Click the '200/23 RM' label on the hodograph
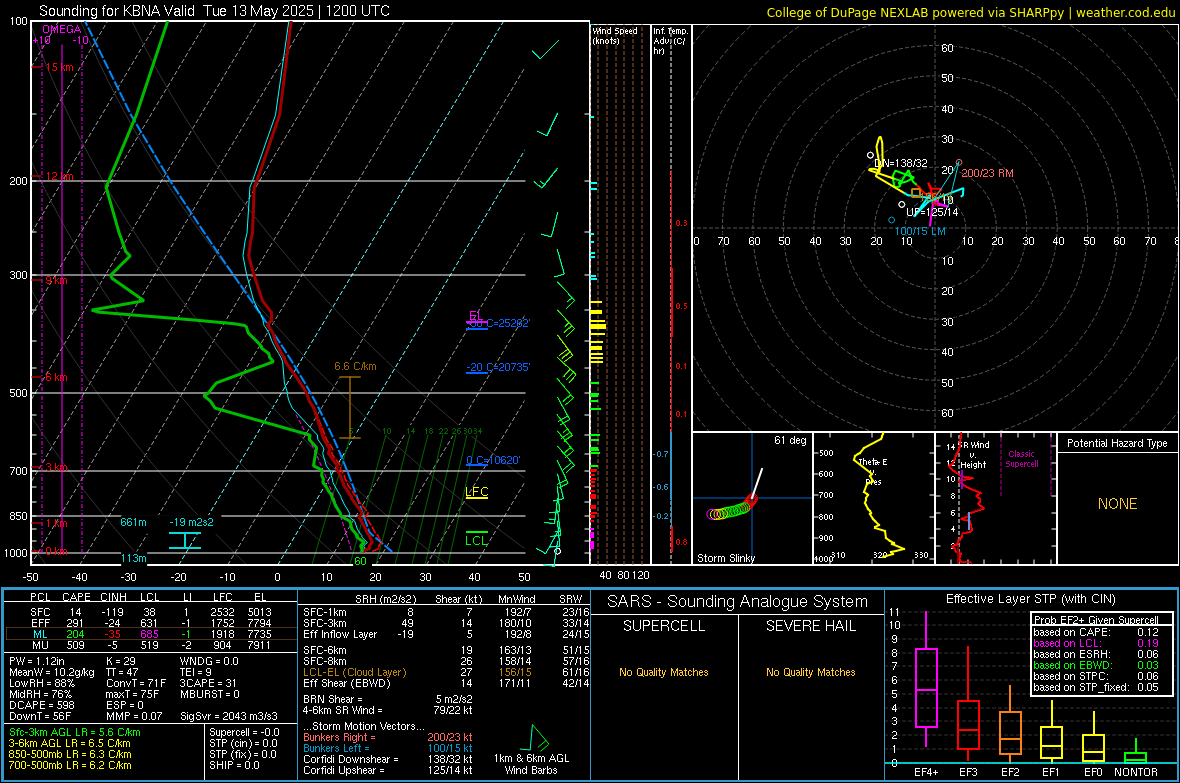 click(x=987, y=173)
